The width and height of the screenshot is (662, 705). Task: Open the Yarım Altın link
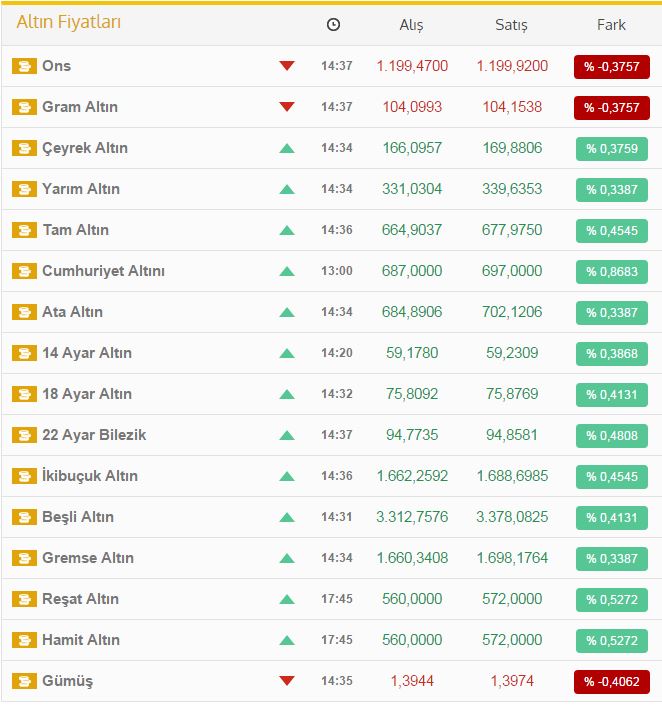pos(81,189)
